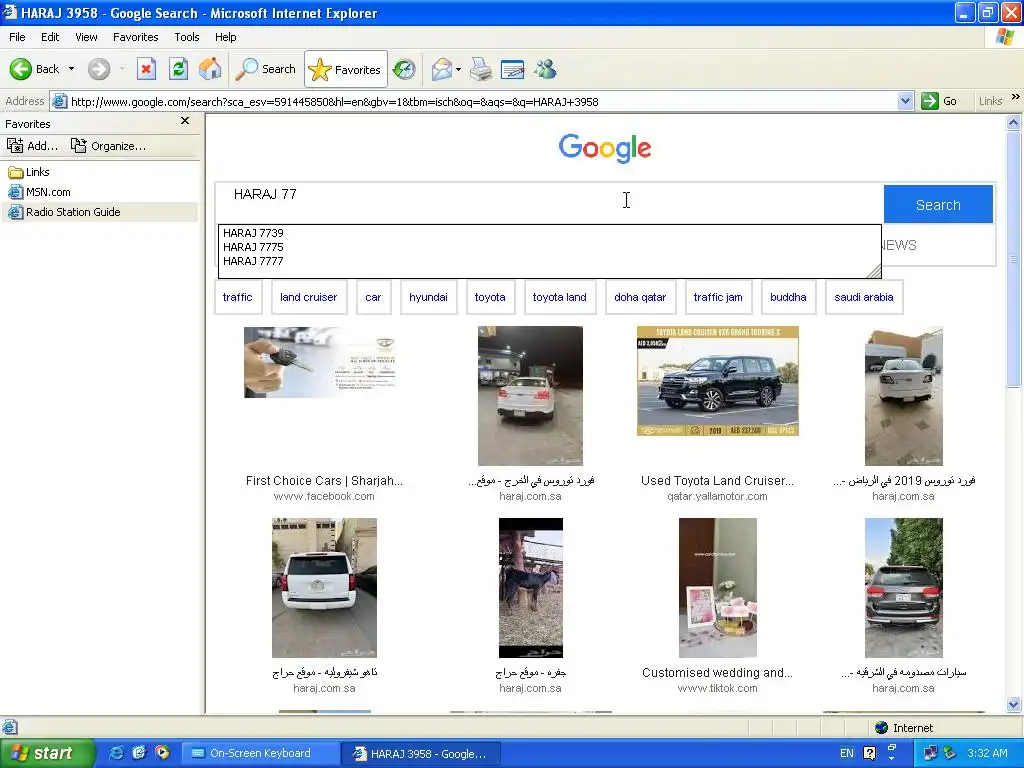Open the History clock icon
This screenshot has height=768, width=1024.
coord(404,69)
